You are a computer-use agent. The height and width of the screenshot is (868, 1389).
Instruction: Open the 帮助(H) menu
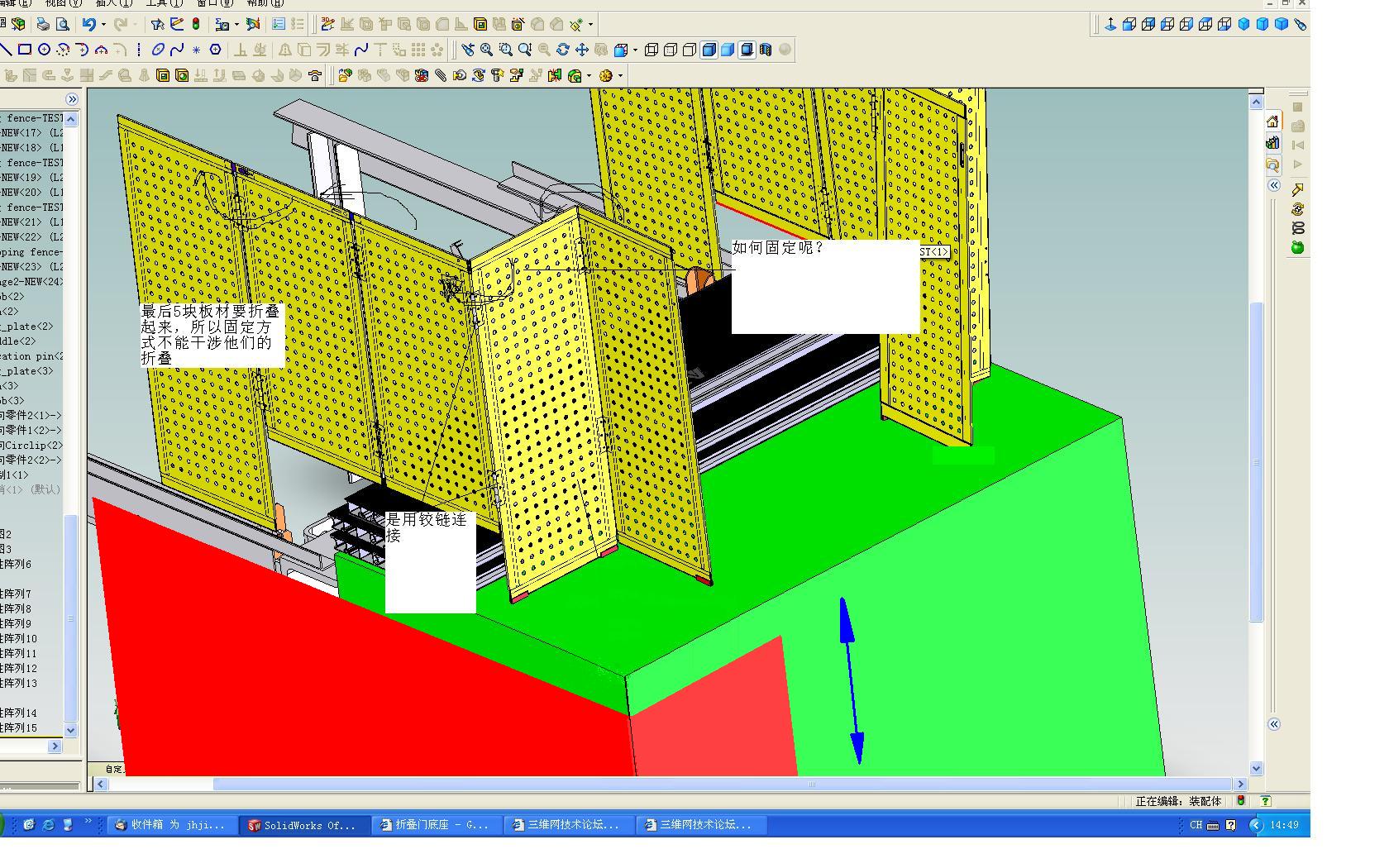click(x=265, y=3)
